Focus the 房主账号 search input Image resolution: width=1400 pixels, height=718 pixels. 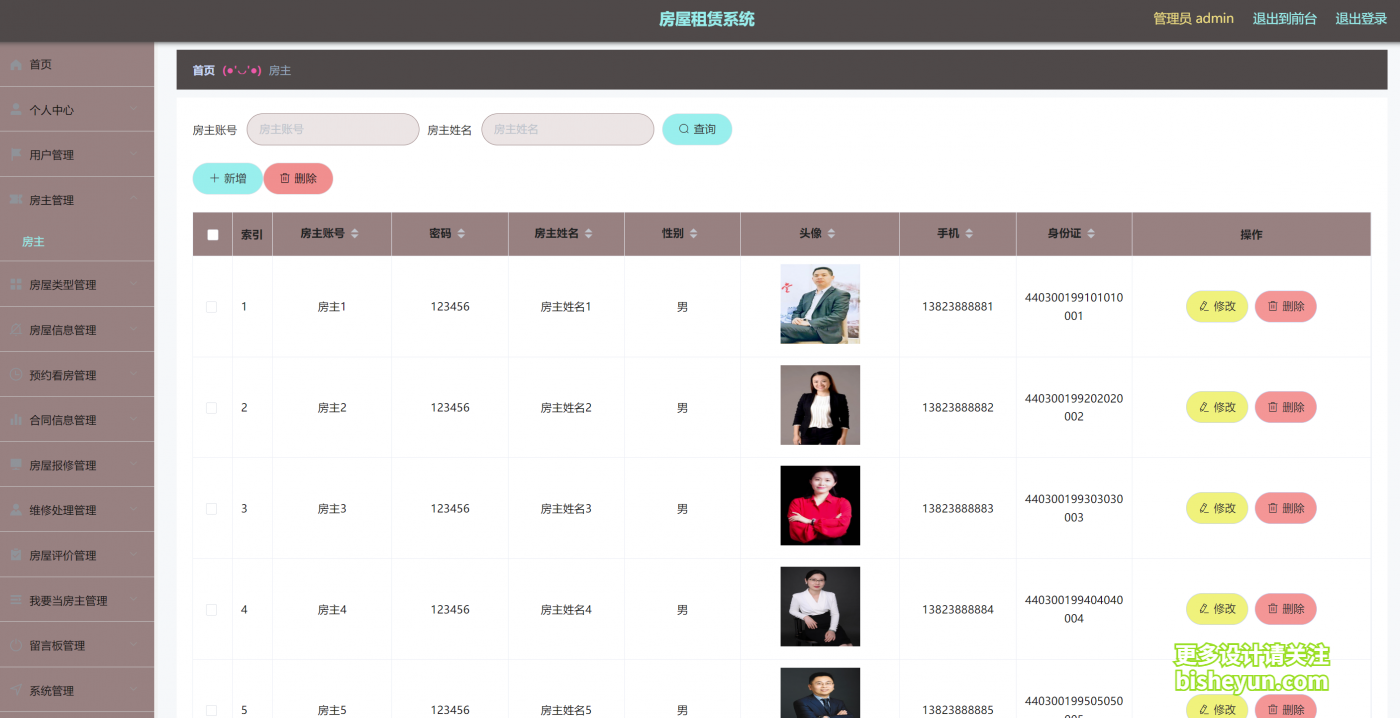(x=333, y=129)
